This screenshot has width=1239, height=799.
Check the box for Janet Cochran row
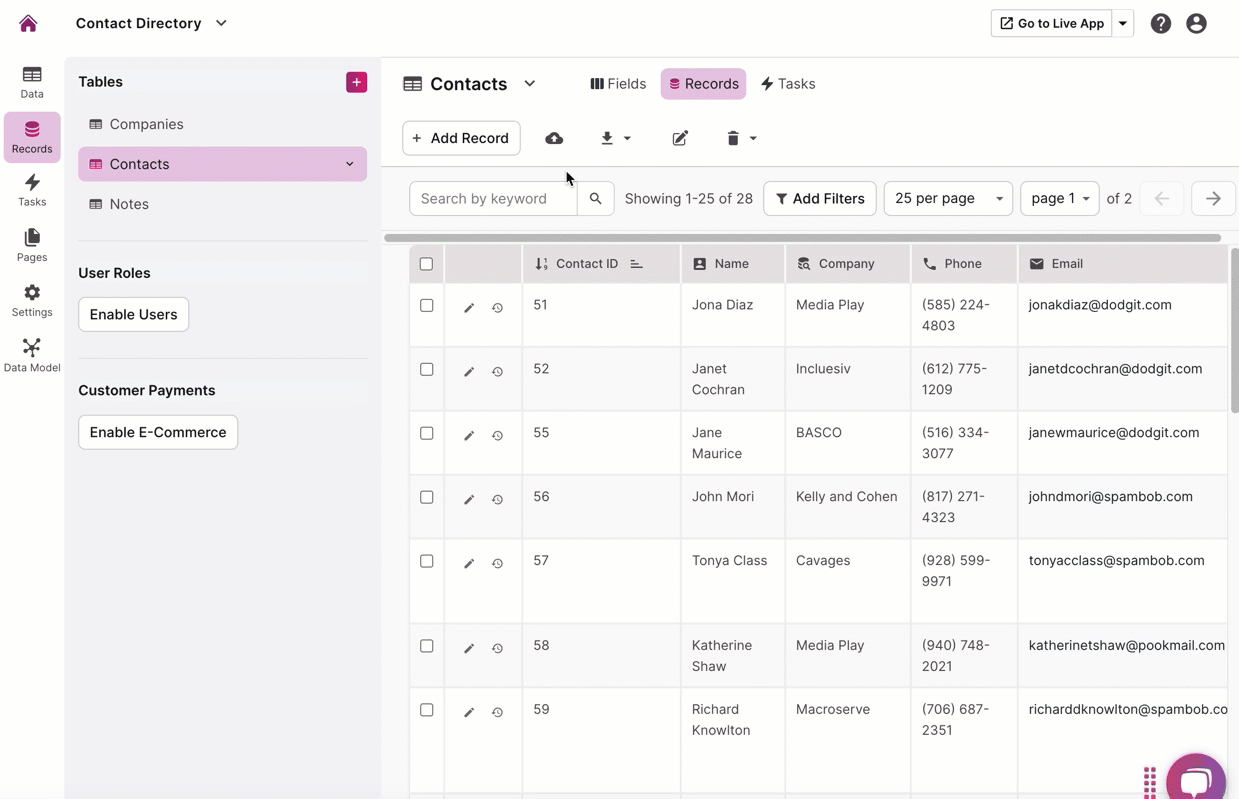coord(427,369)
